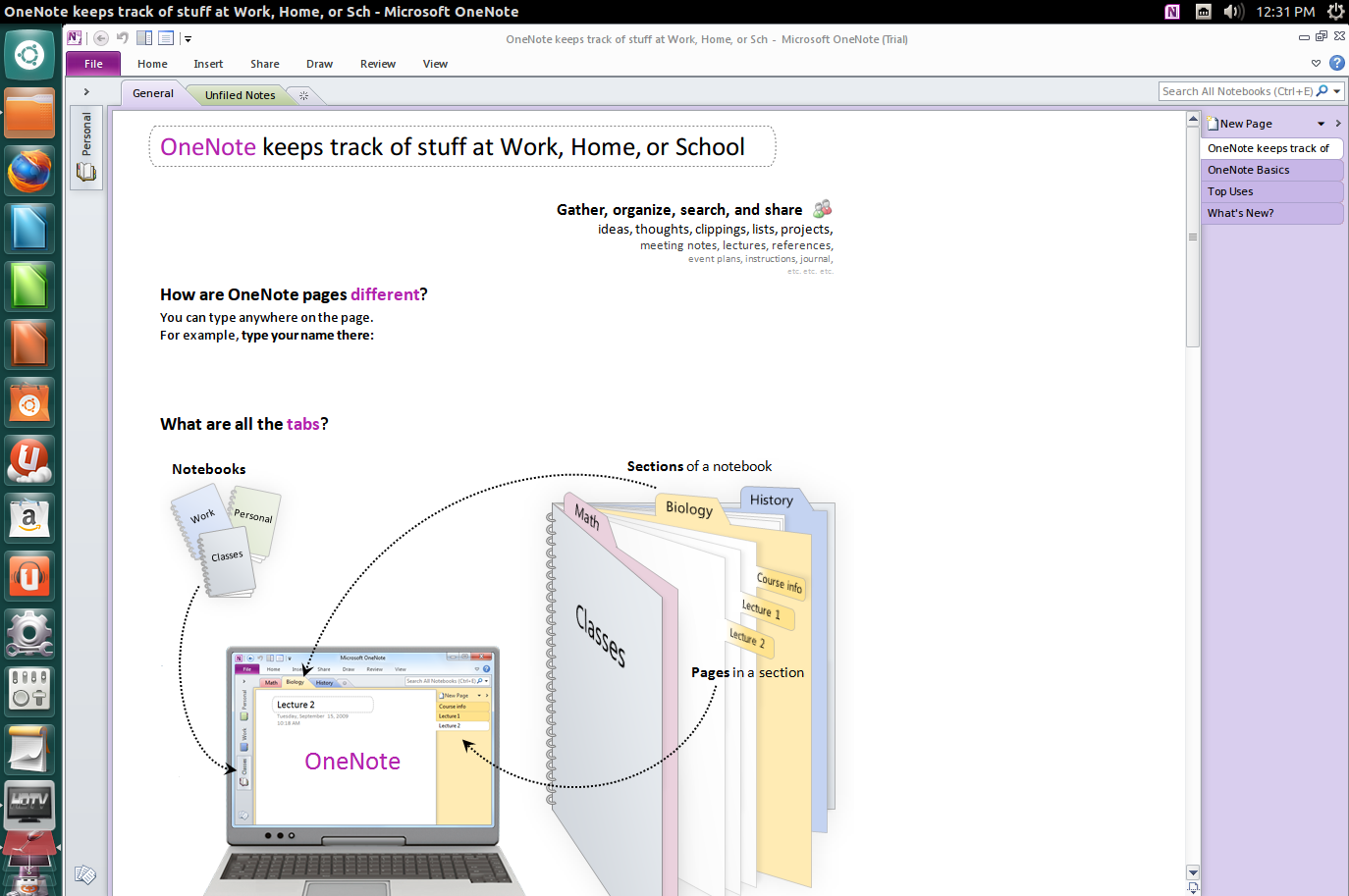Image resolution: width=1349 pixels, height=896 pixels.
Task: Open the keyboard indicator in the top panel
Action: coord(1204,12)
